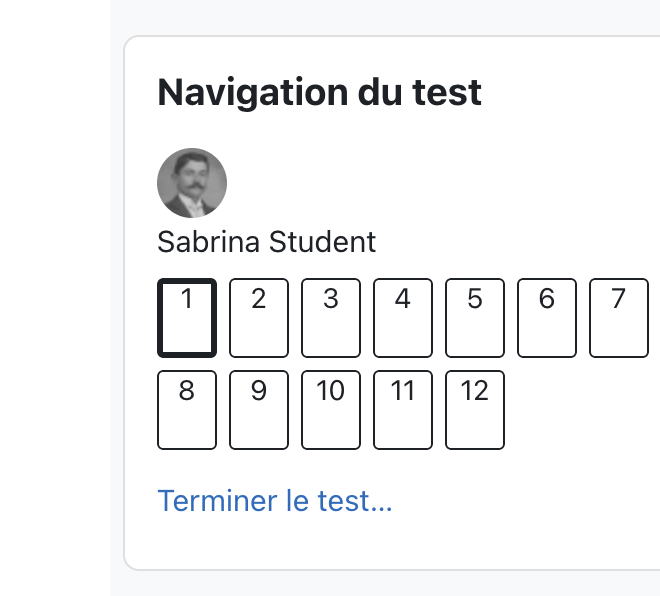This screenshot has width=660, height=596.
Task: Click the Sabrina Student name text
Action: tap(266, 242)
